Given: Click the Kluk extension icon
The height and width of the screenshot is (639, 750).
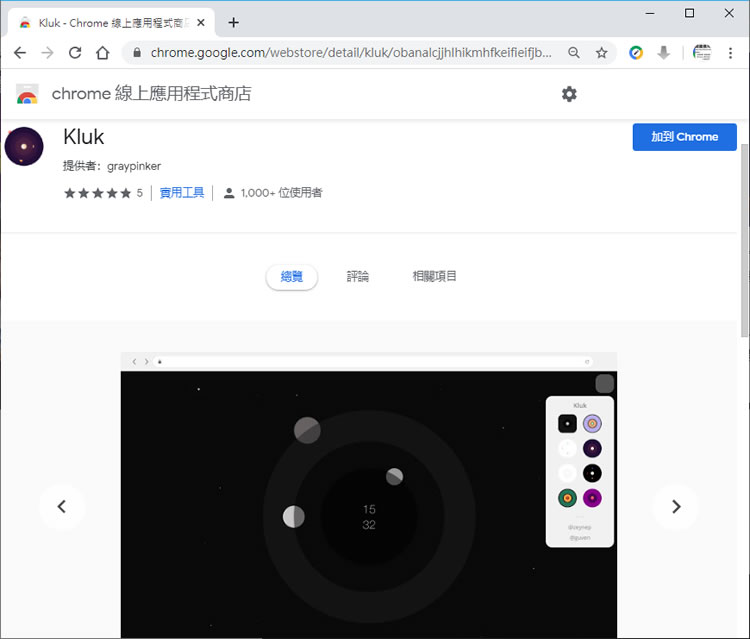Looking at the screenshot, I should pos(24,146).
